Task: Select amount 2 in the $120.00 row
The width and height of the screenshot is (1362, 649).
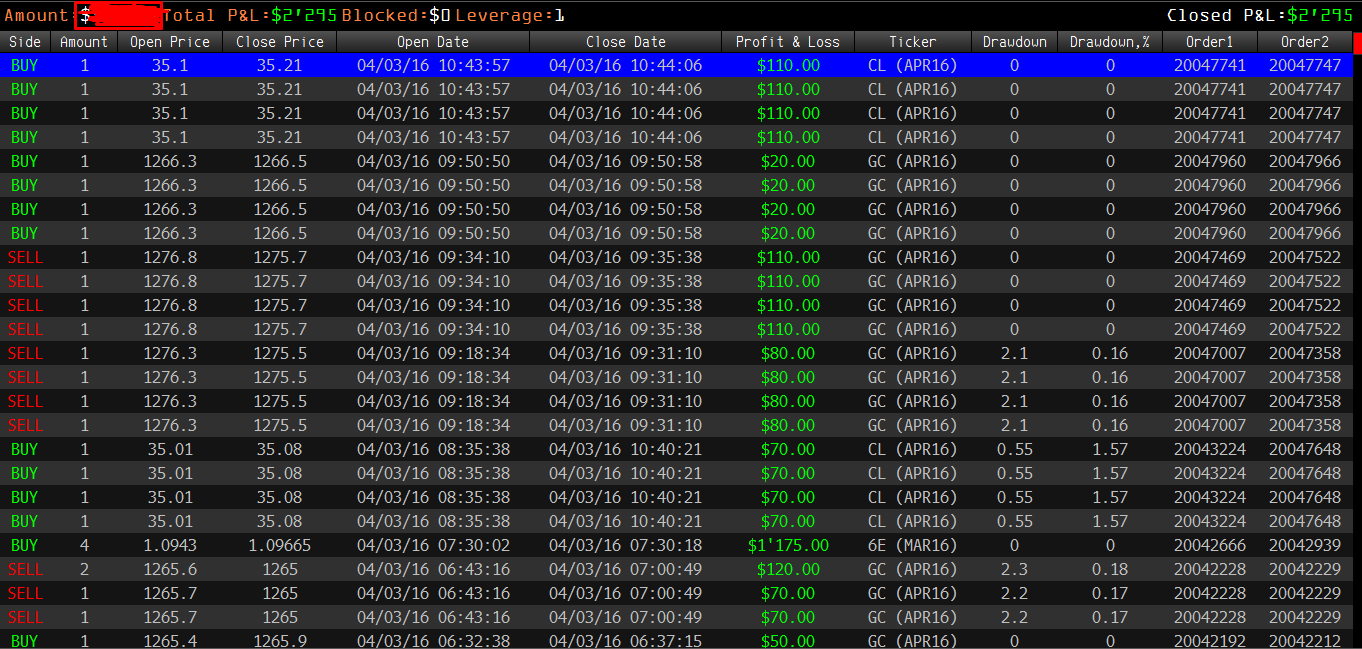Action: (x=84, y=569)
